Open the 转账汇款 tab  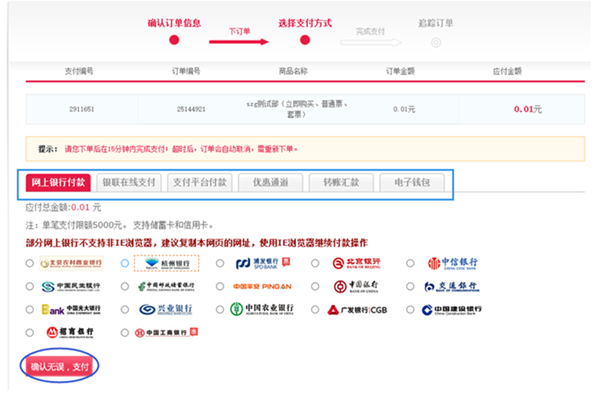[x=341, y=182]
